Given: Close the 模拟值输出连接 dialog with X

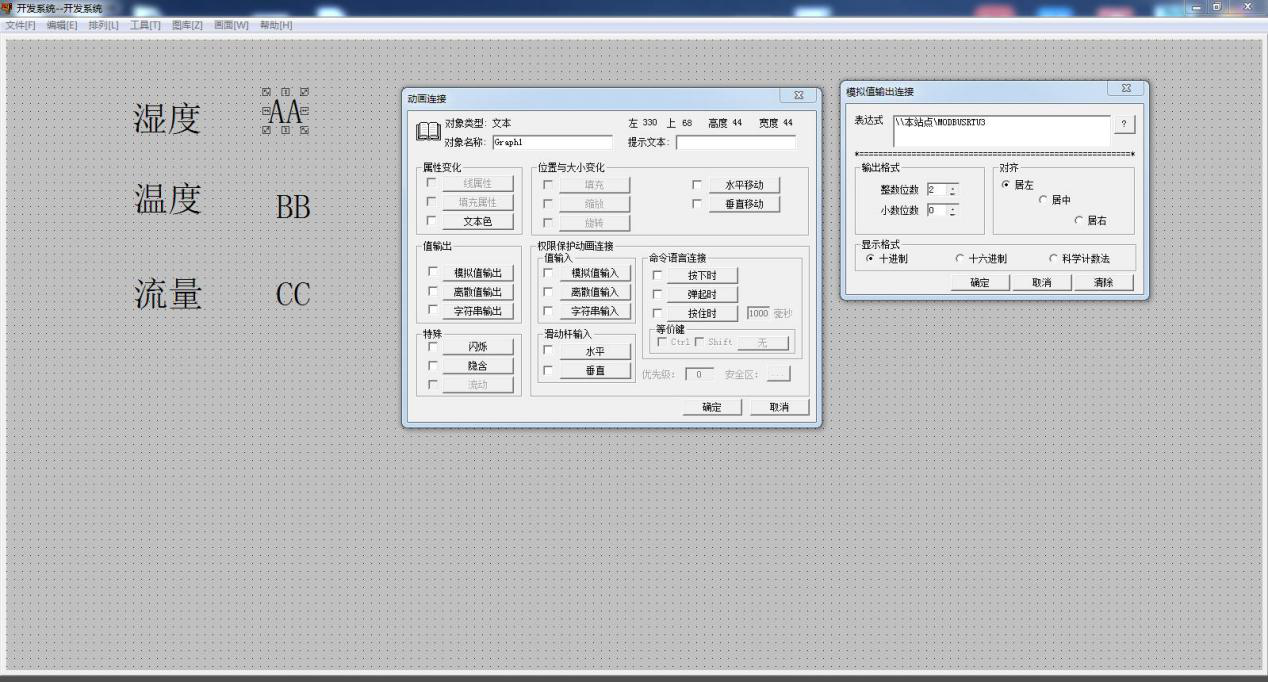Looking at the screenshot, I should [1125, 89].
